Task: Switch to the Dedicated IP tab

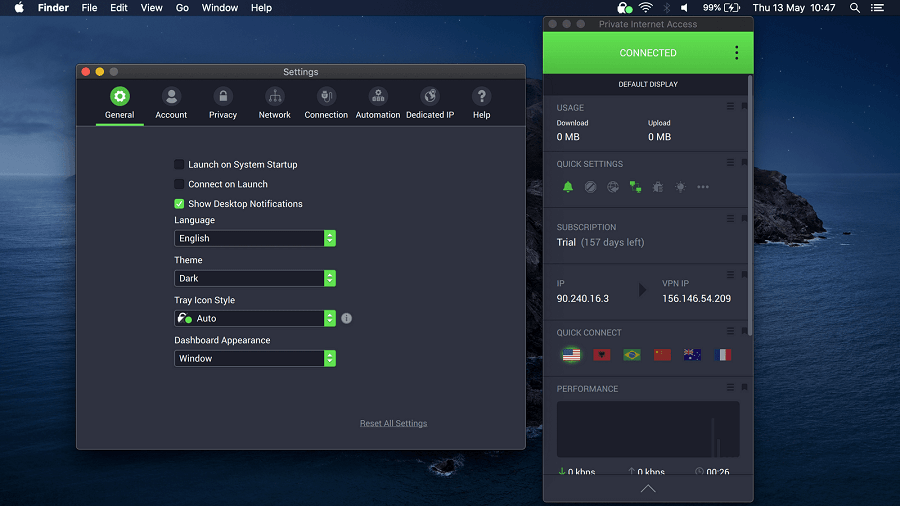Action: [430, 103]
